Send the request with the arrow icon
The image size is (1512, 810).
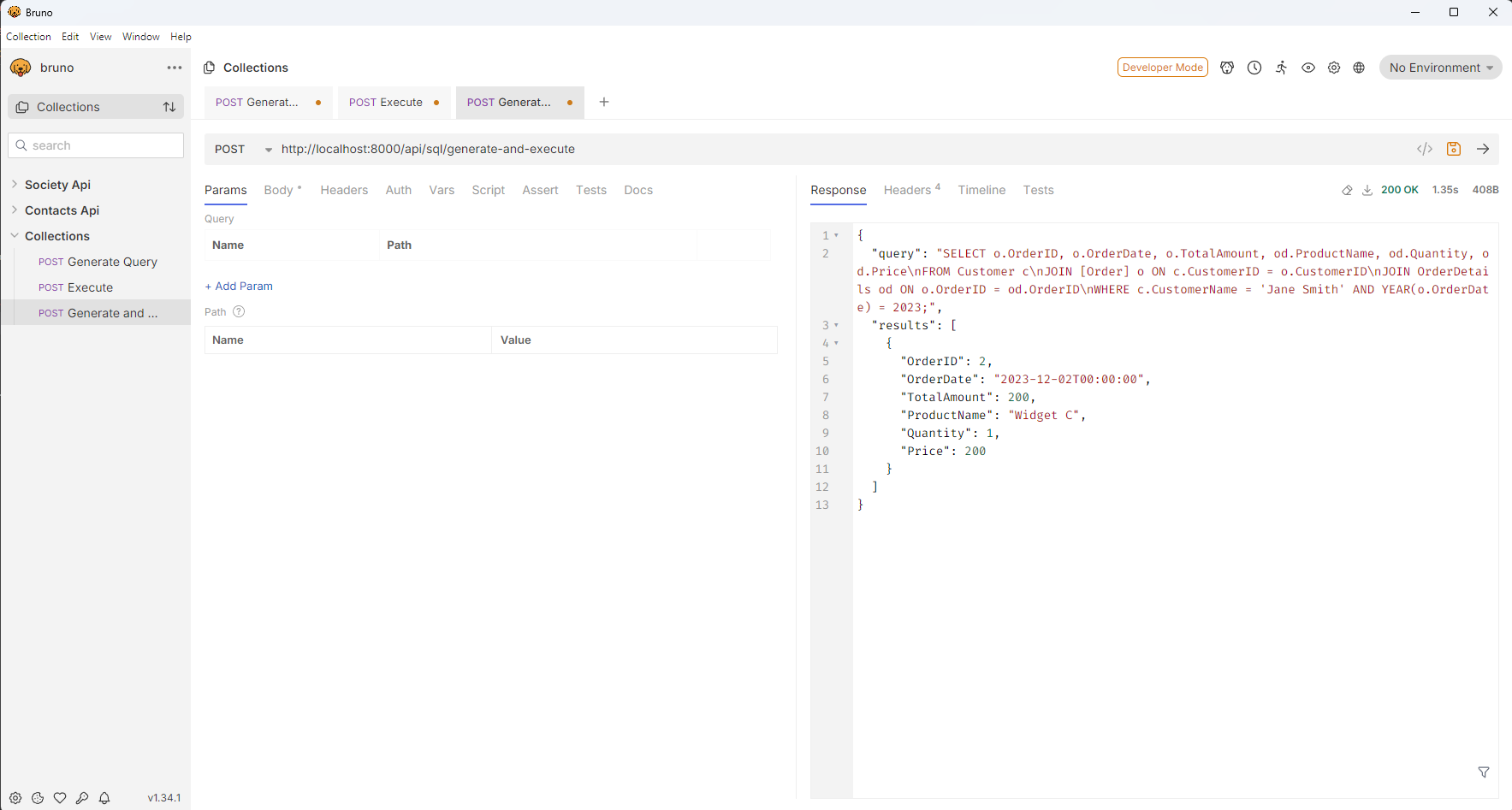(1483, 148)
